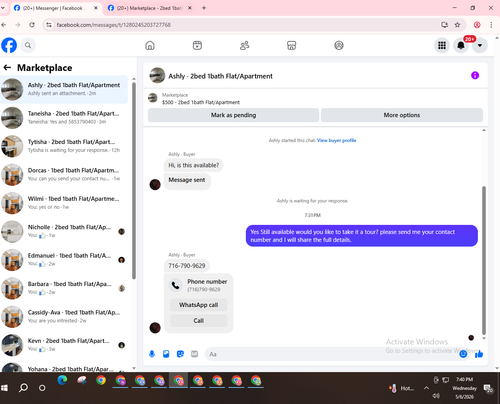This screenshot has width=500, height=404.
Task: Click the Call button
Action: point(198,321)
